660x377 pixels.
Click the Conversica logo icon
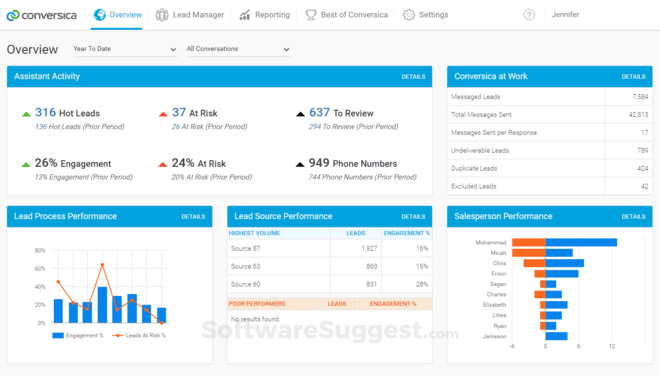pyautogui.click(x=13, y=15)
